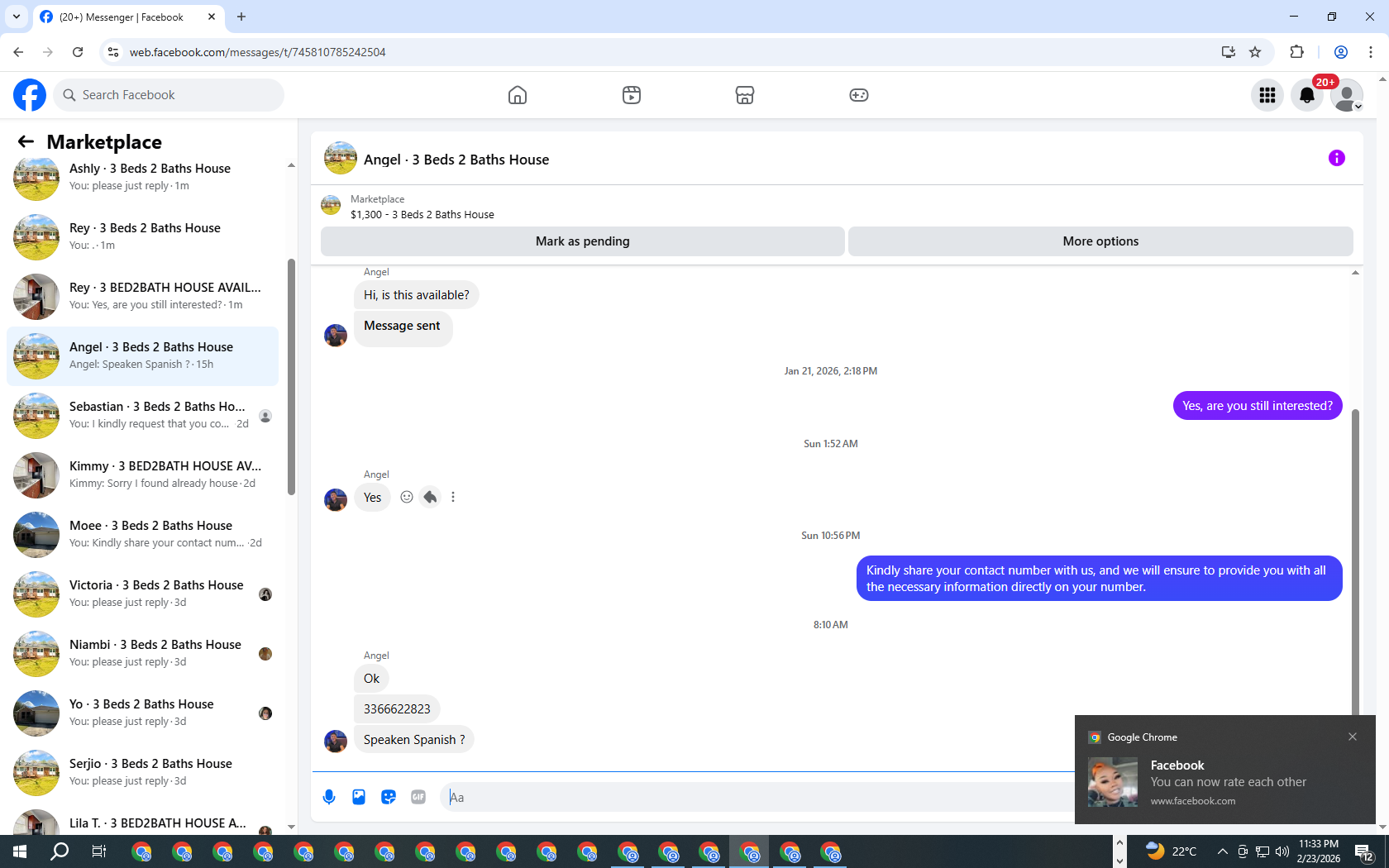Viewport: 1389px width, 868px height.
Task: Choose a sticker icon
Action: 389,797
